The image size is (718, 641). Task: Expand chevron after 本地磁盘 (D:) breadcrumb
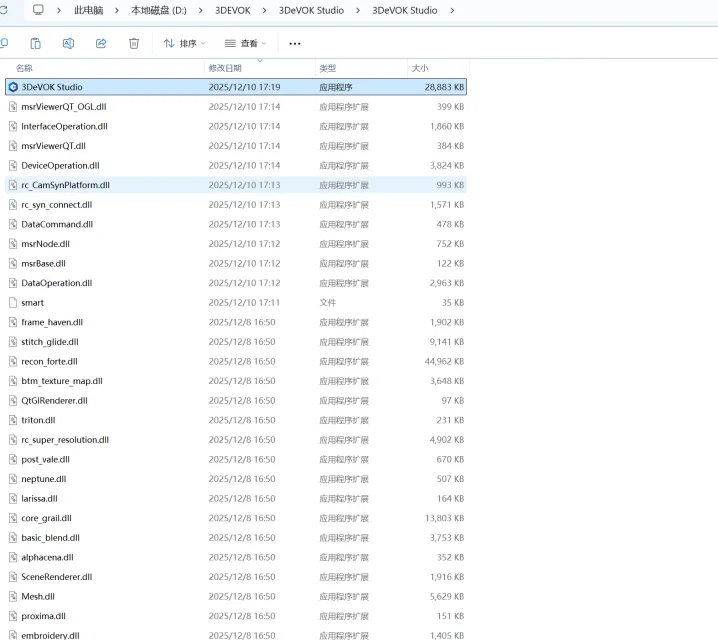[x=199, y=10]
